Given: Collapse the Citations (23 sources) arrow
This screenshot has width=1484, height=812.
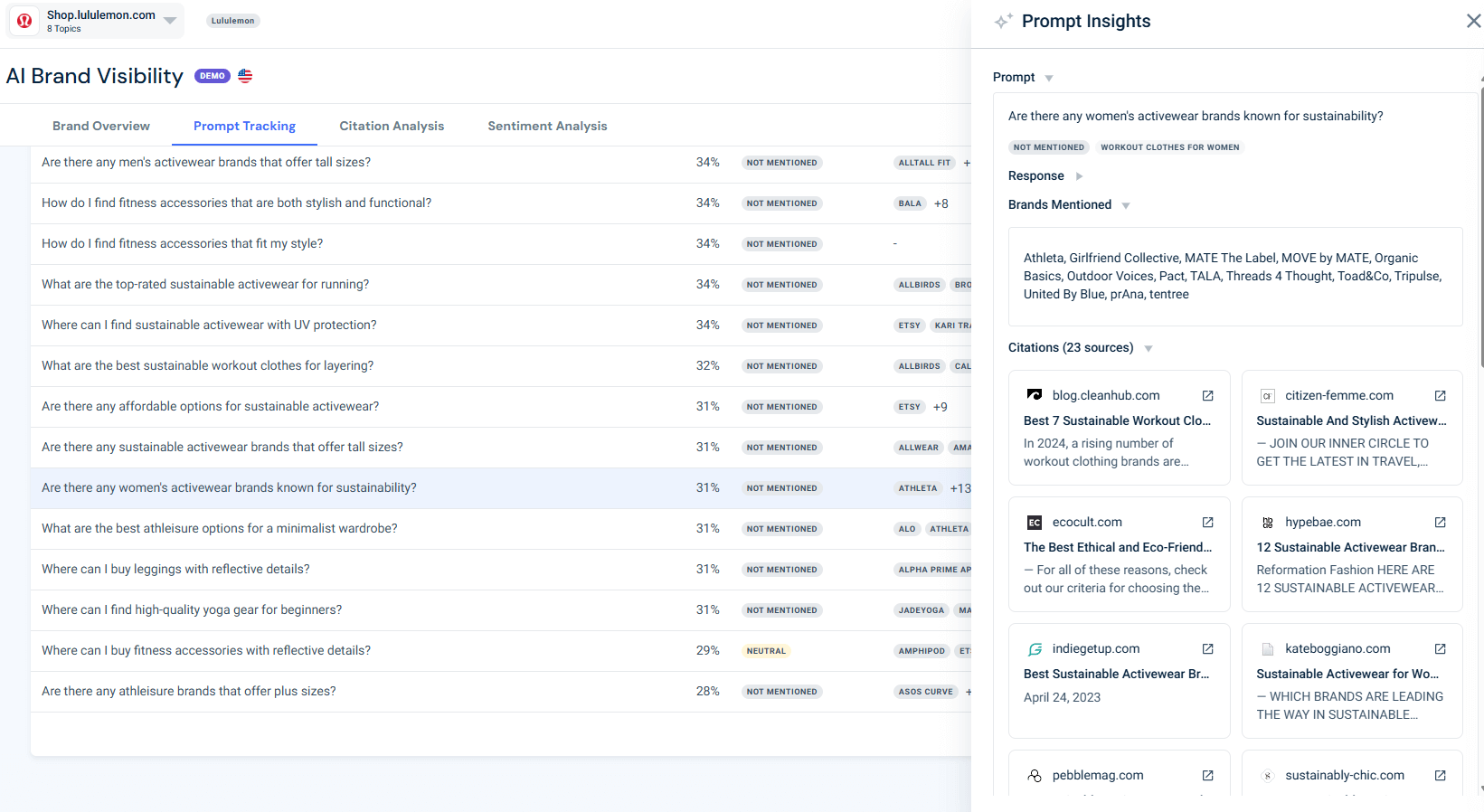Looking at the screenshot, I should 1148,348.
